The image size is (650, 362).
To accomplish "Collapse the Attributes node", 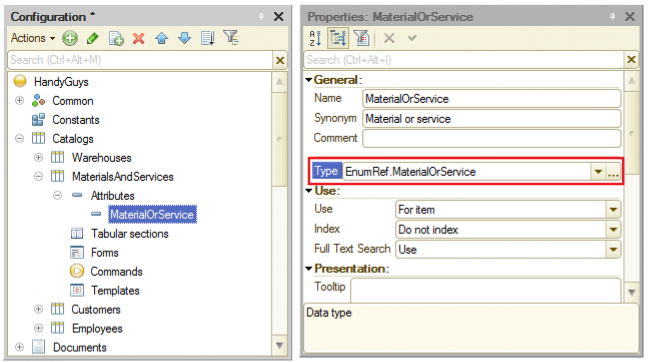I will [x=58, y=195].
